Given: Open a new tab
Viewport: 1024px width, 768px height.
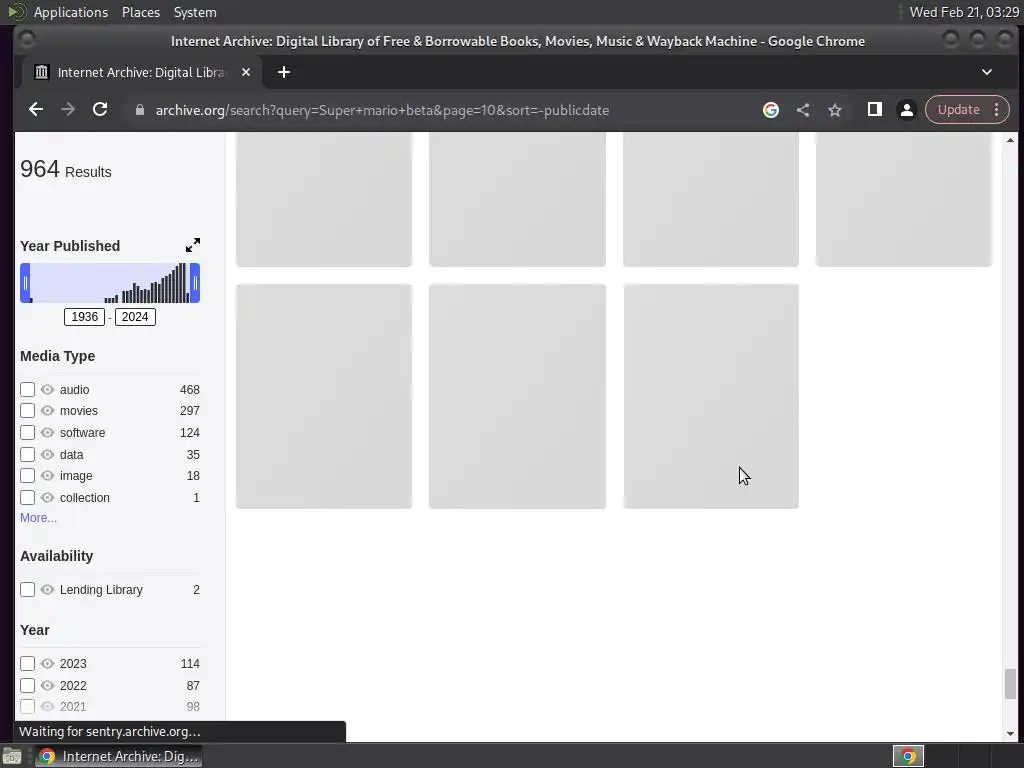Looking at the screenshot, I should pyautogui.click(x=283, y=72).
